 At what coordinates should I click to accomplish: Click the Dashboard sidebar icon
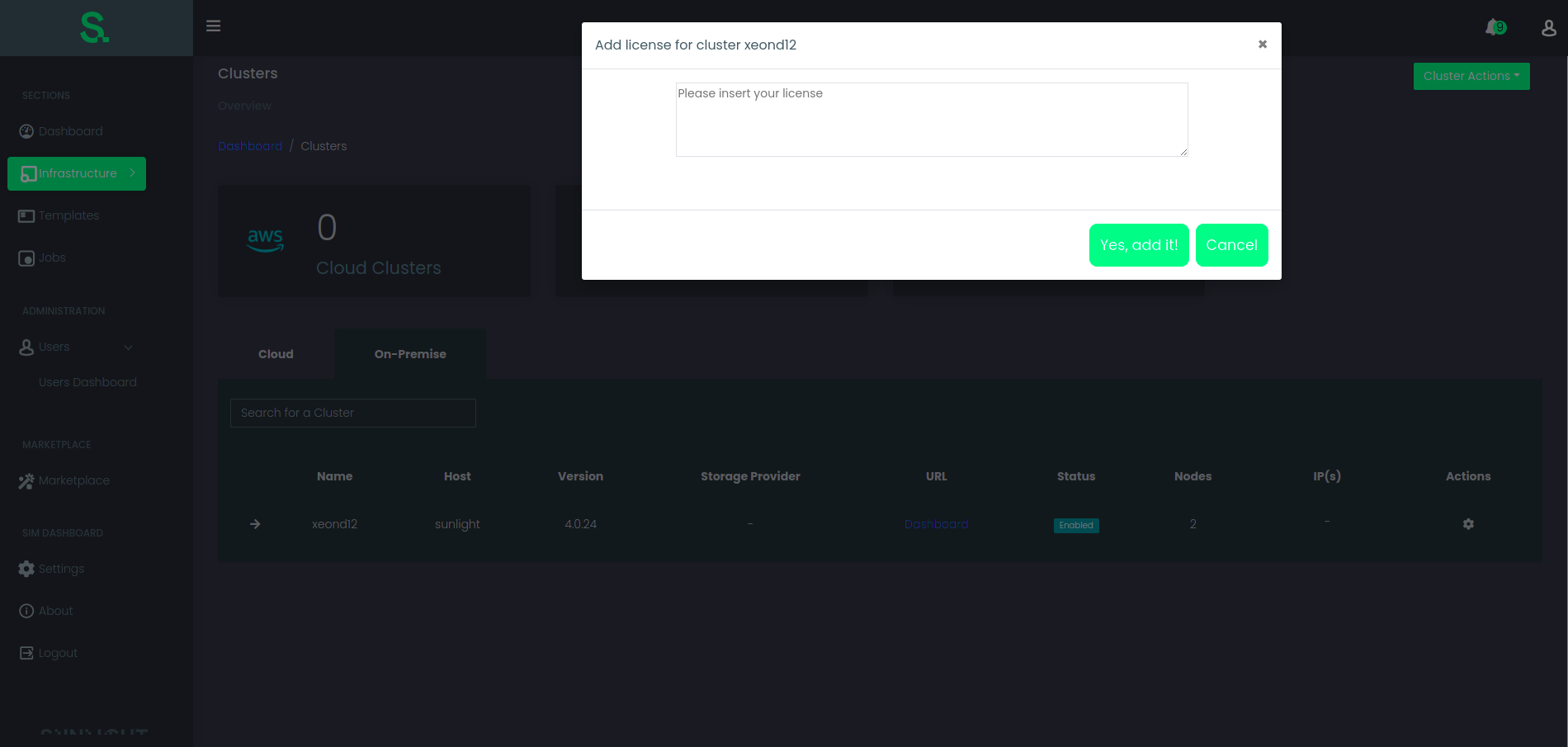[x=26, y=131]
